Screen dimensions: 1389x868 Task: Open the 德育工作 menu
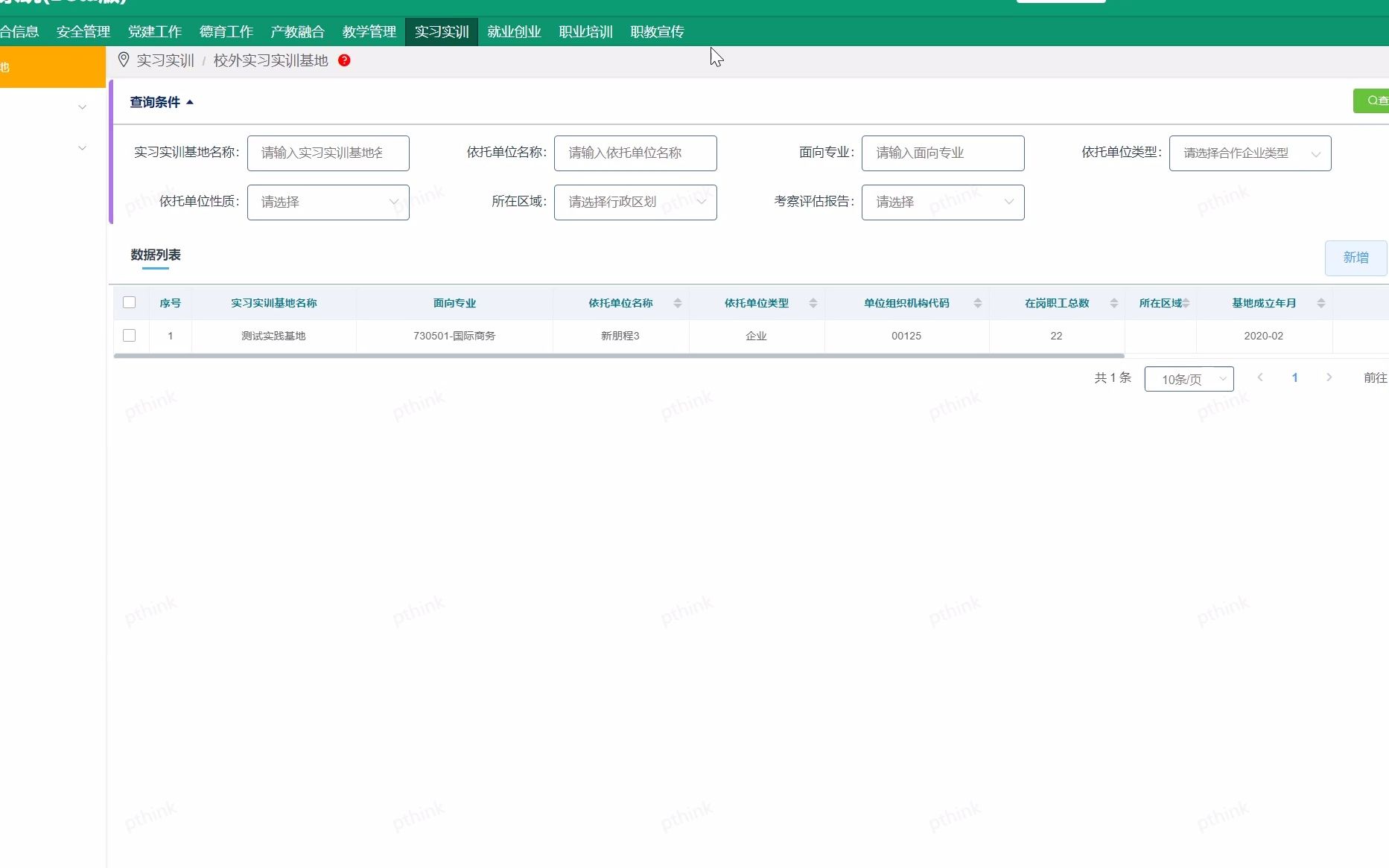tap(226, 32)
